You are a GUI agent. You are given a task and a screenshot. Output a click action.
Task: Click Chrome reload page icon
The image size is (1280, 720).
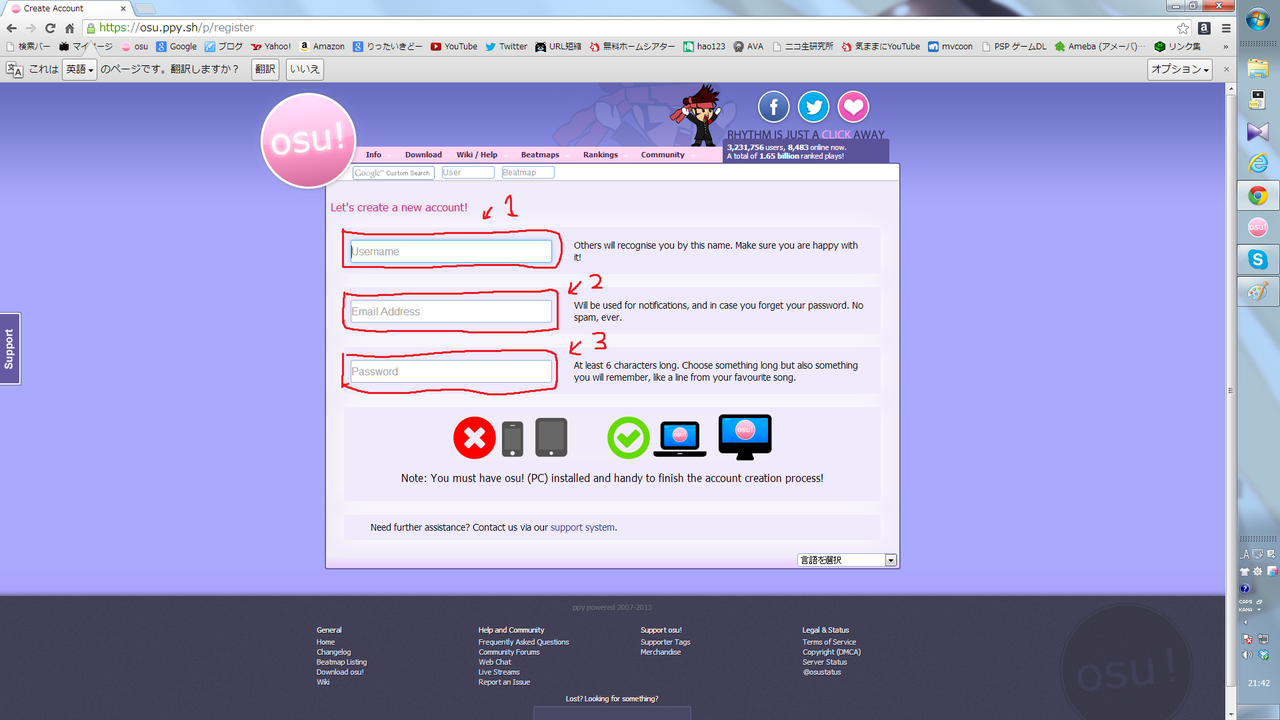click(x=50, y=28)
